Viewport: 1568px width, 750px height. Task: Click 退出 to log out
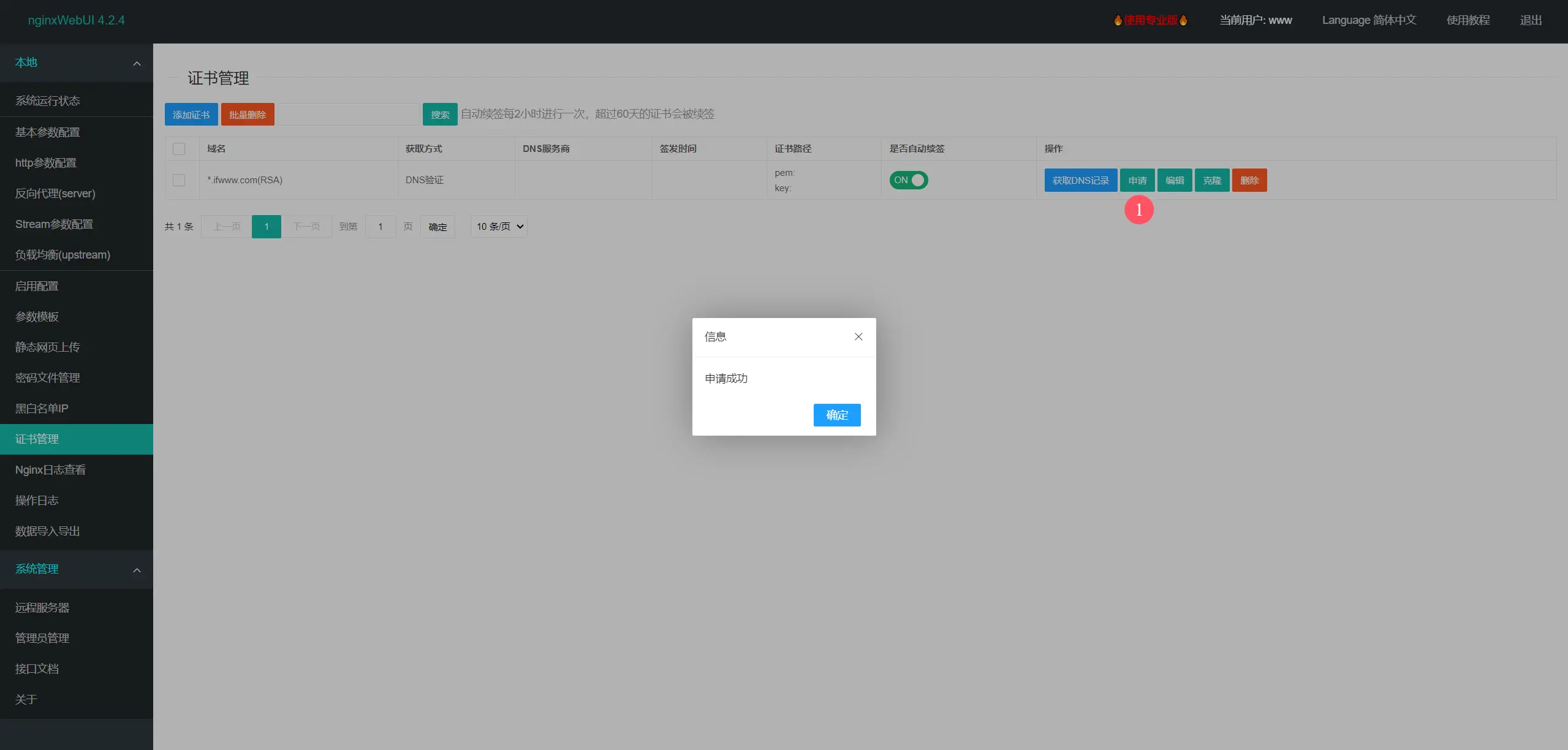[1530, 20]
